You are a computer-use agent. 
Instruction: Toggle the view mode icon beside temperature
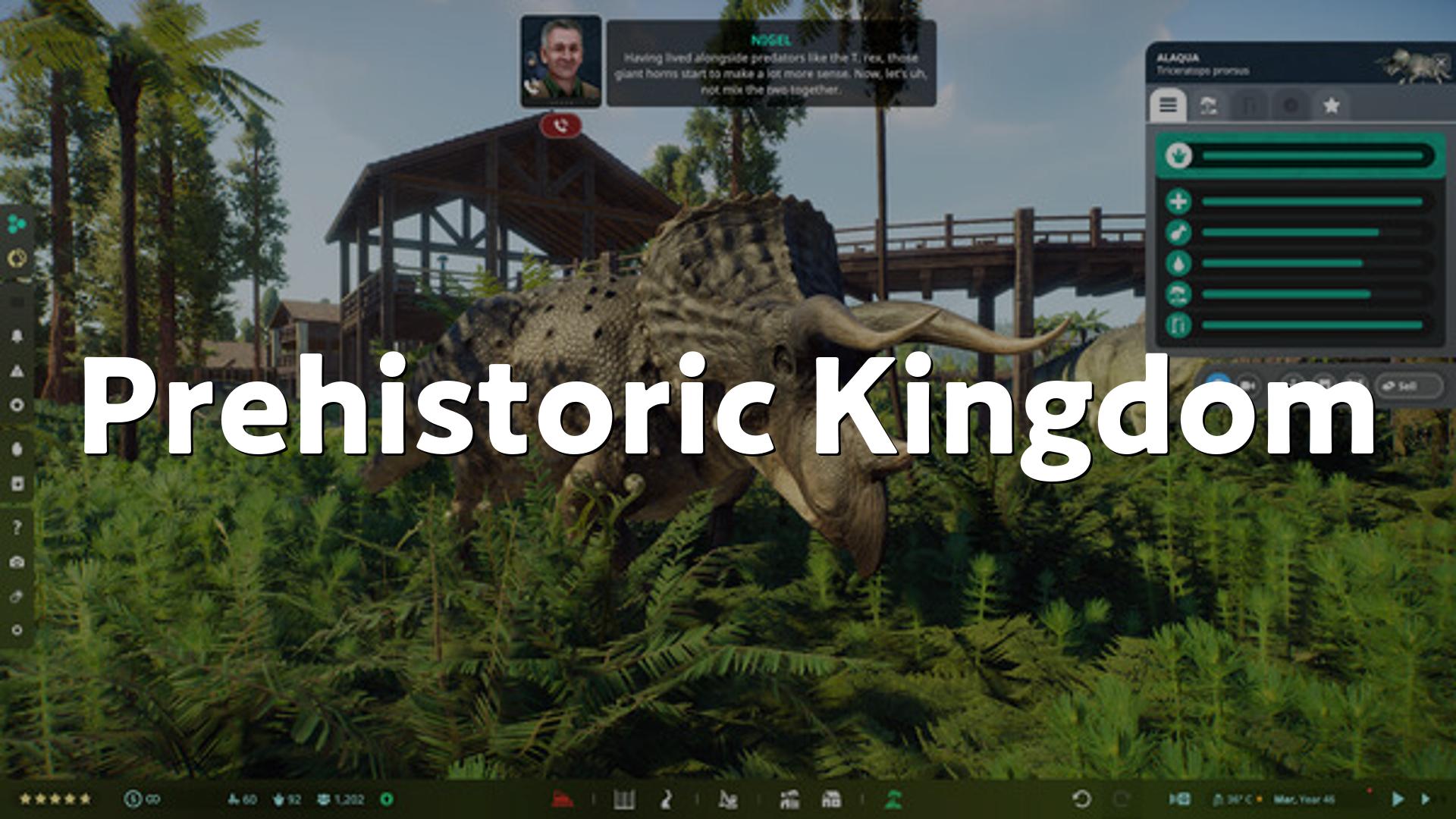(1180, 799)
